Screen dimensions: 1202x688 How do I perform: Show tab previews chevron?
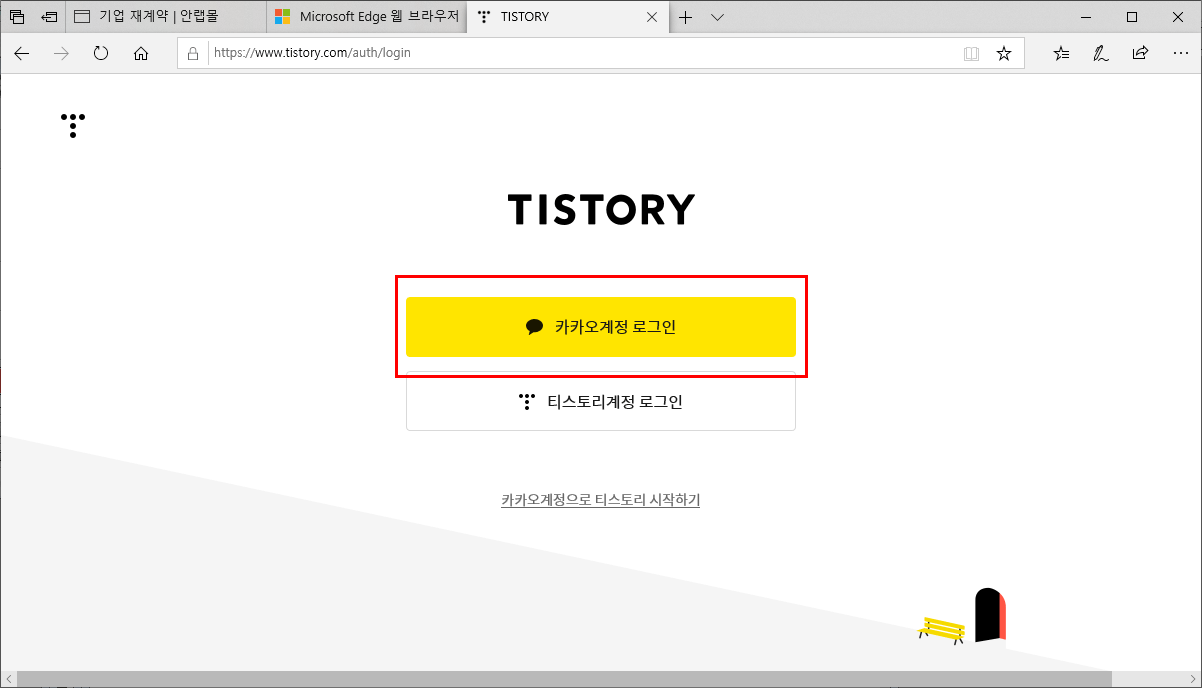717,17
